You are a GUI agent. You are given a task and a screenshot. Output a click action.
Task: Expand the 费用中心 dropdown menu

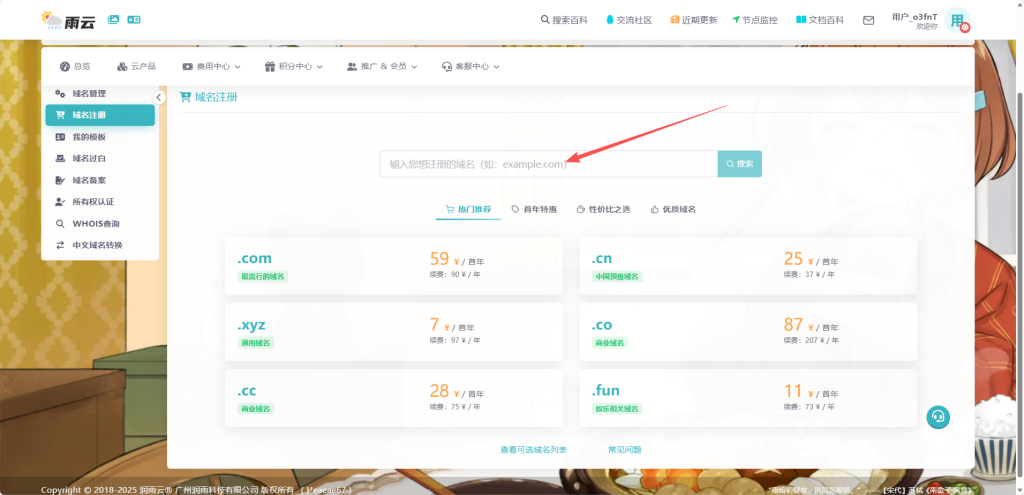coord(211,67)
